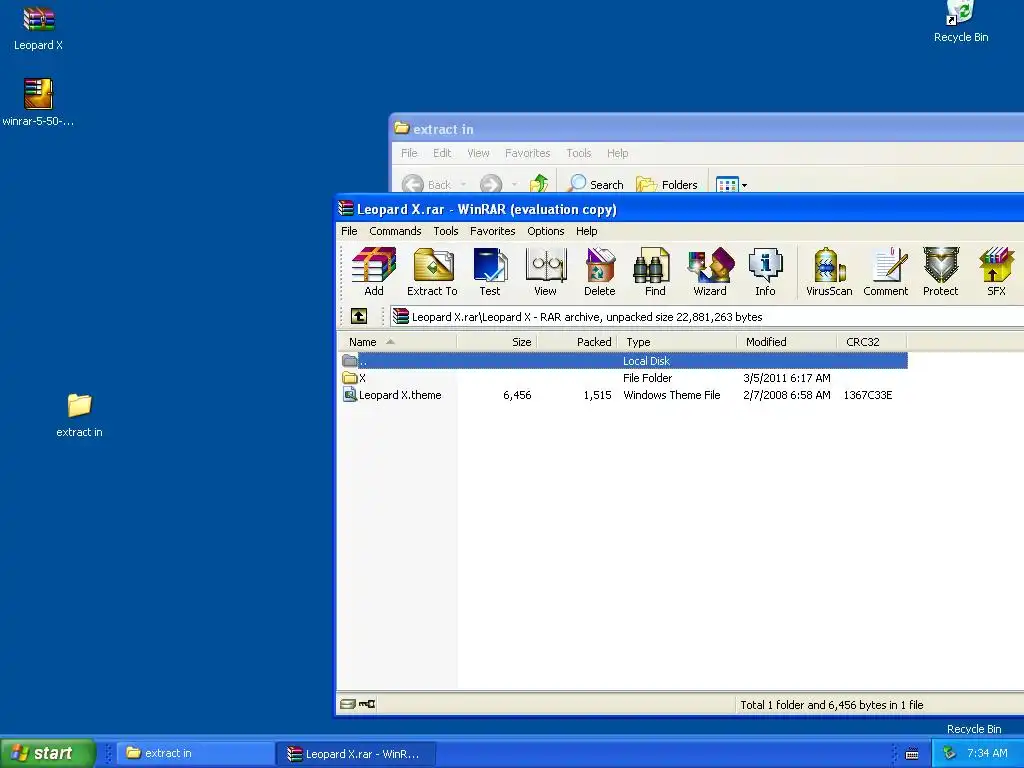Sort by the CRC32 column header
This screenshot has width=1024, height=768.
pos(871,342)
